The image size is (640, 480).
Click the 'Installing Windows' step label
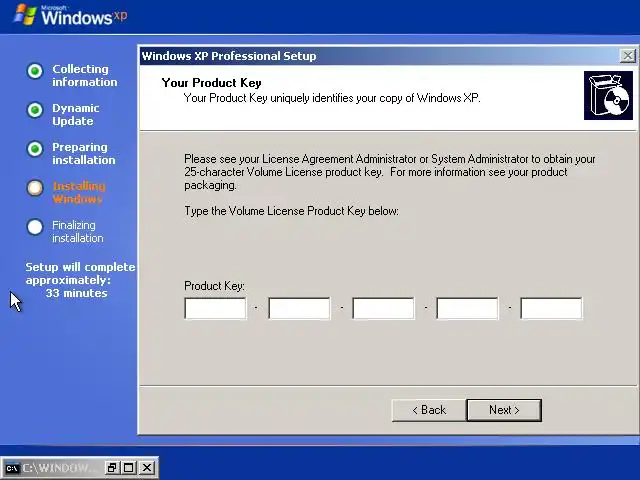click(79, 193)
